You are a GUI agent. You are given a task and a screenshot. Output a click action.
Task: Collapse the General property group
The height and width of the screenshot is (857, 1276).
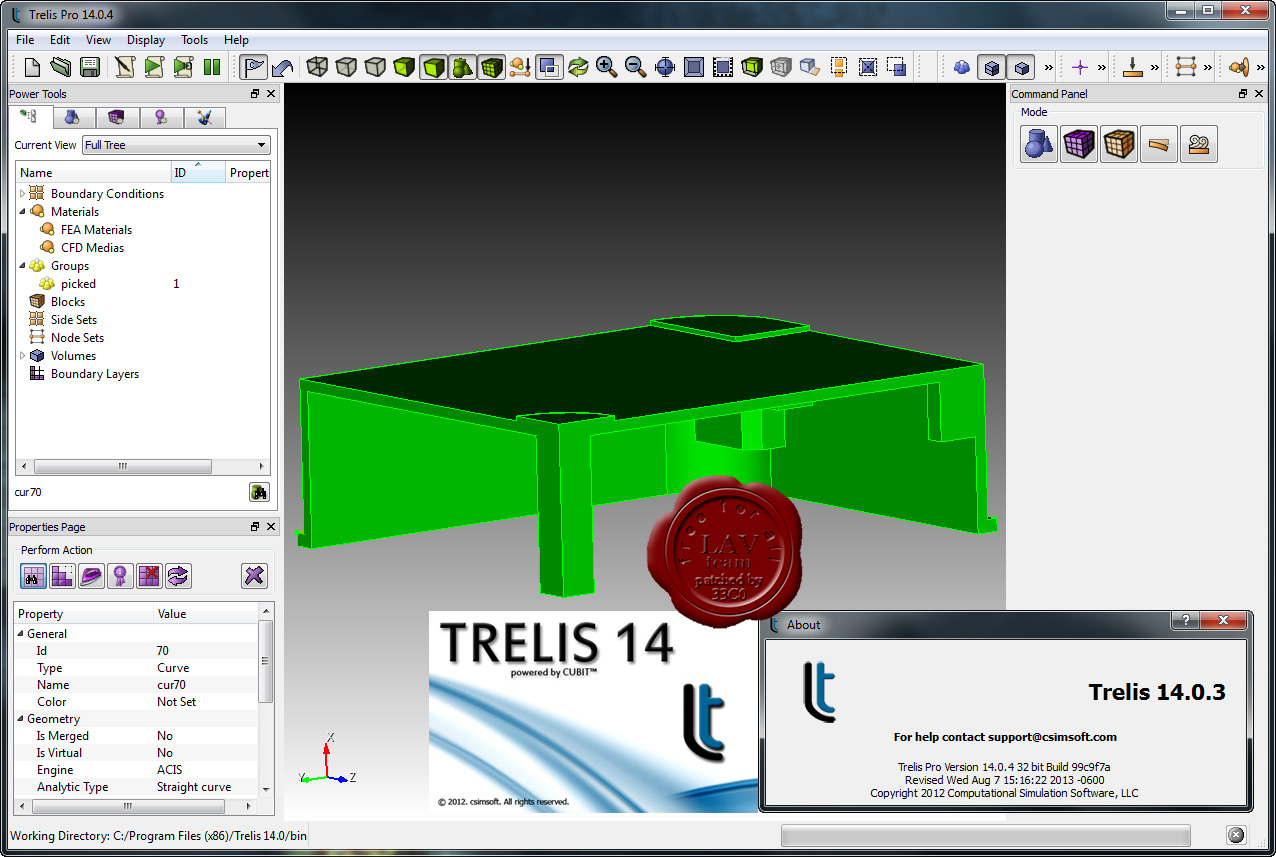[21, 633]
